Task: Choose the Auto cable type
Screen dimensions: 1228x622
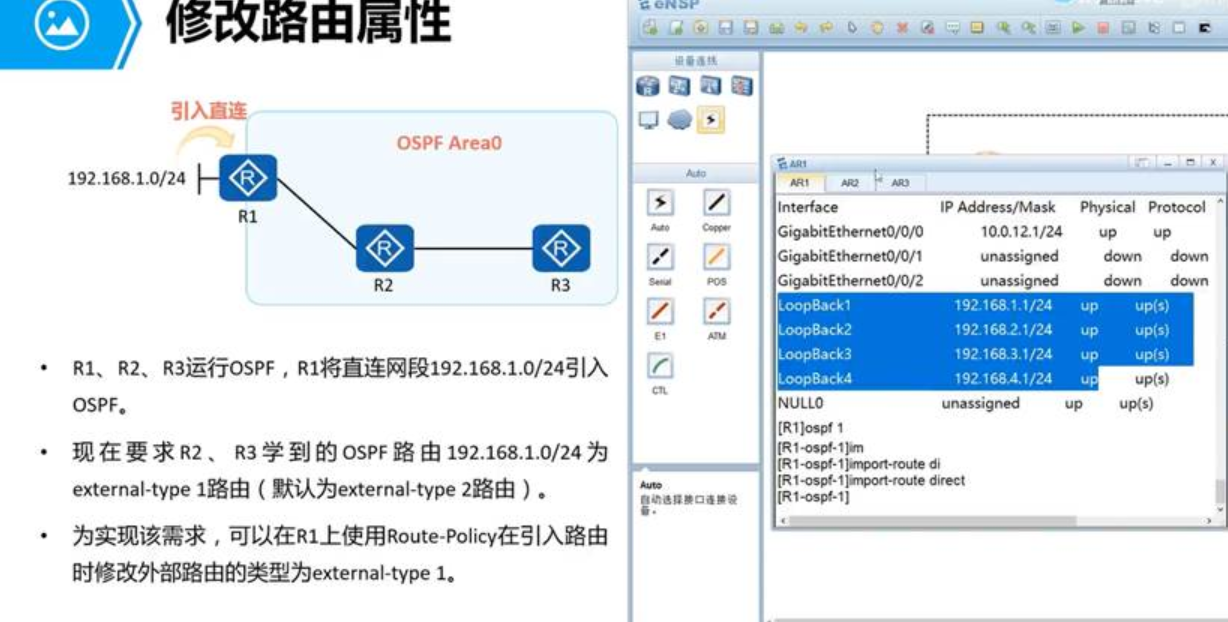Action: pyautogui.click(x=660, y=203)
